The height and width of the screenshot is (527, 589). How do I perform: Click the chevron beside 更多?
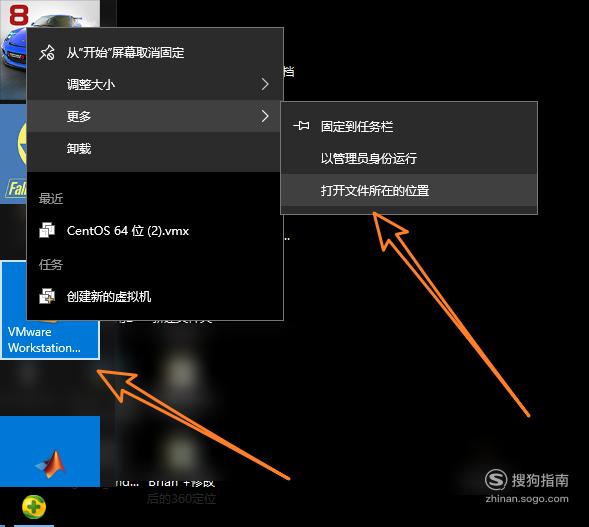265,116
